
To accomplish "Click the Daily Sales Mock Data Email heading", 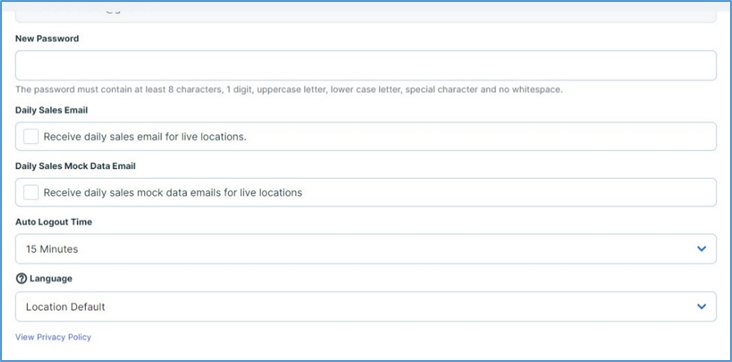I will (76, 166).
